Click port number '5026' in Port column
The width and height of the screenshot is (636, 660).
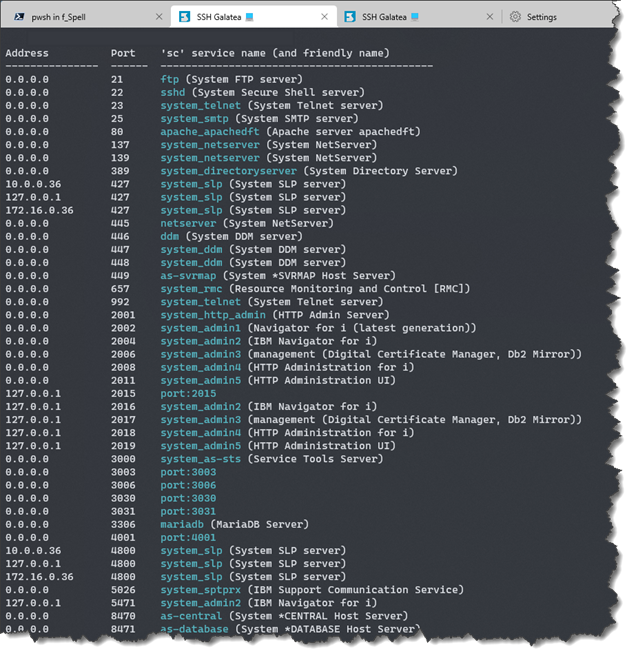point(123,590)
